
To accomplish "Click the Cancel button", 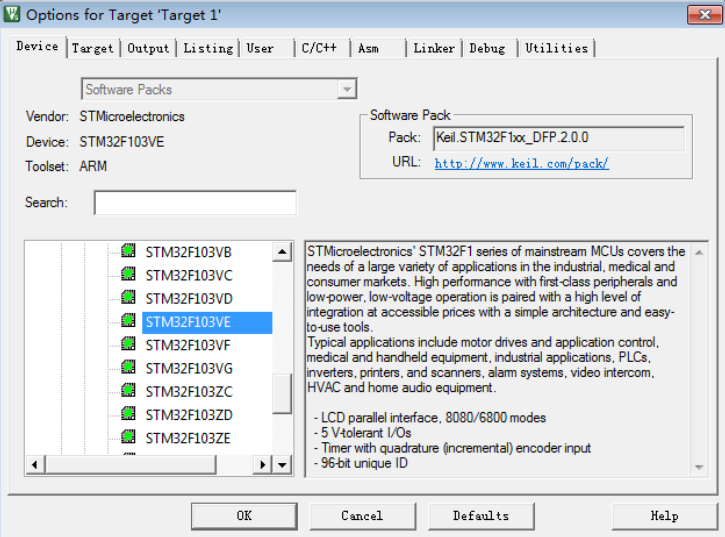I will [x=362, y=516].
